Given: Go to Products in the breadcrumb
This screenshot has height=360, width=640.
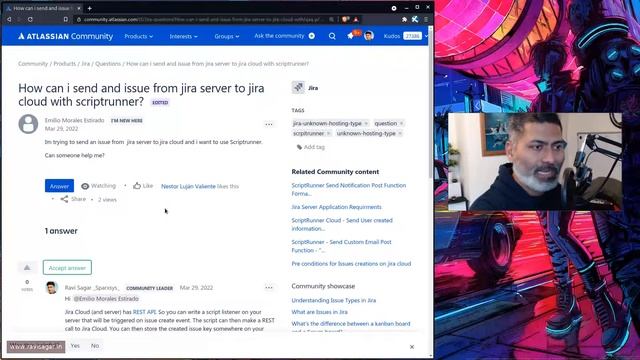Looking at the screenshot, I should (64, 64).
